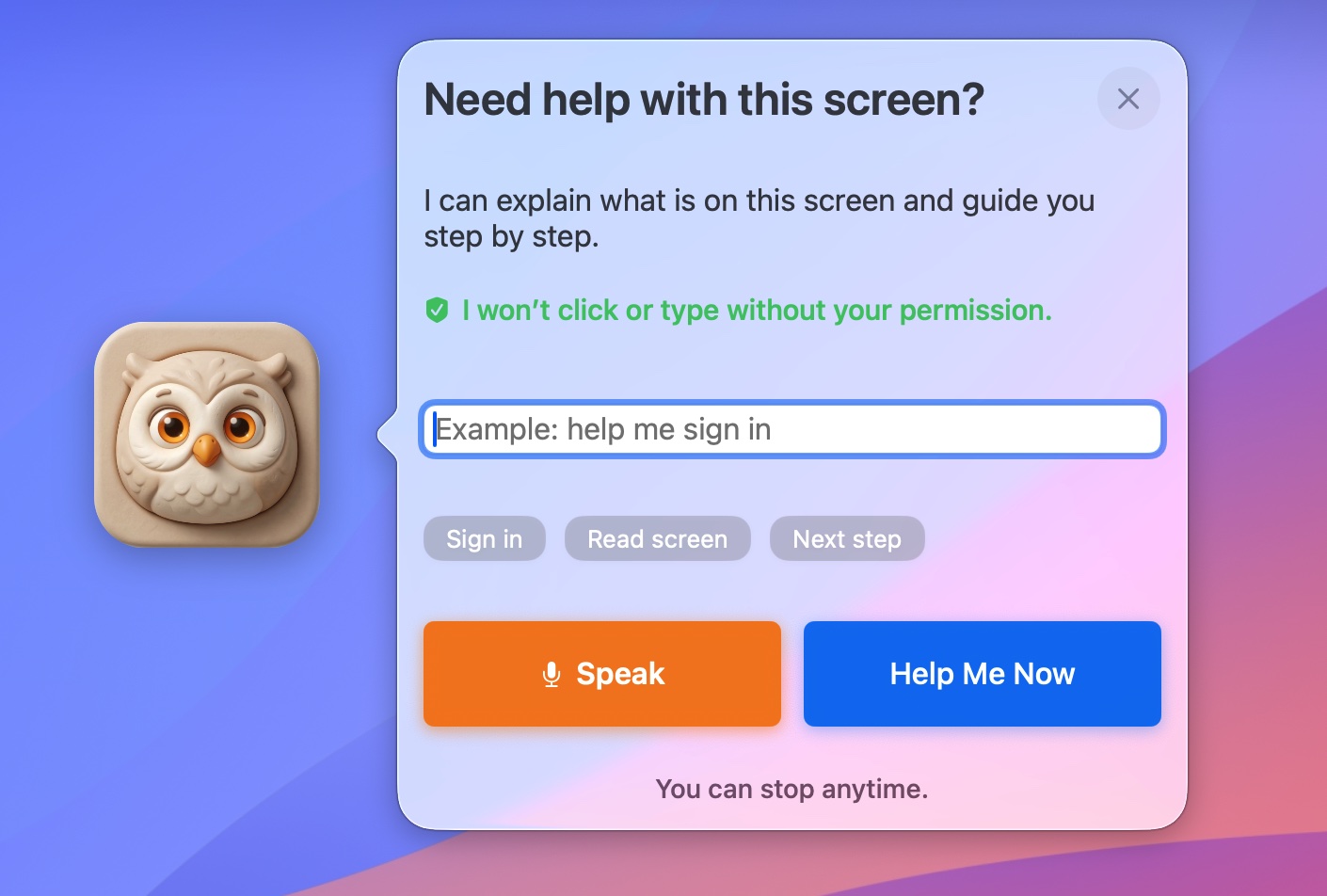Viewport: 1327px width, 896px height.
Task: Click the word 'Speak' on the orange button
Action: (620, 674)
